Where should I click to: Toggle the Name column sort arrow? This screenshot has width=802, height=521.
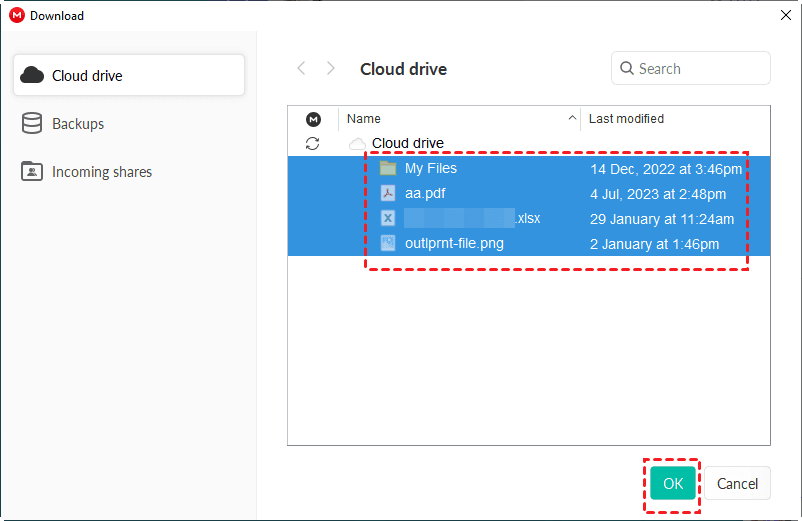pyautogui.click(x=573, y=119)
